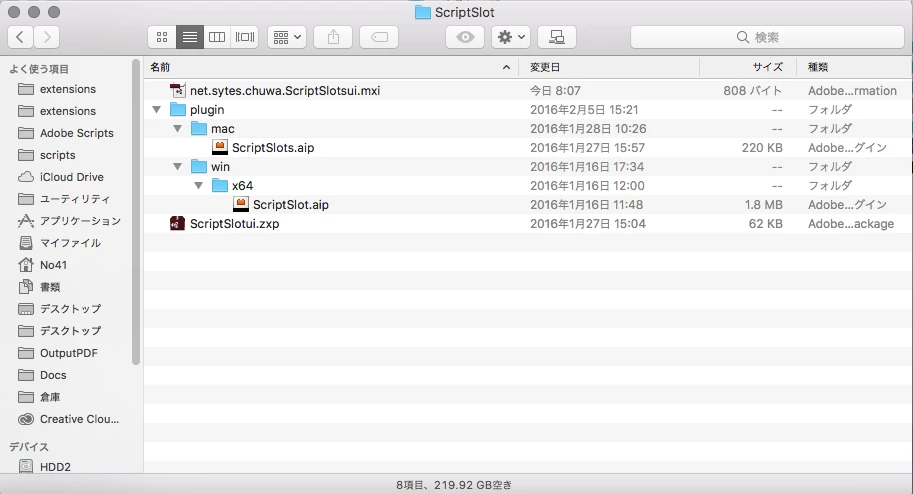913x494 pixels.
Task: Click the デバイス sidebar heading
Action: (29, 447)
